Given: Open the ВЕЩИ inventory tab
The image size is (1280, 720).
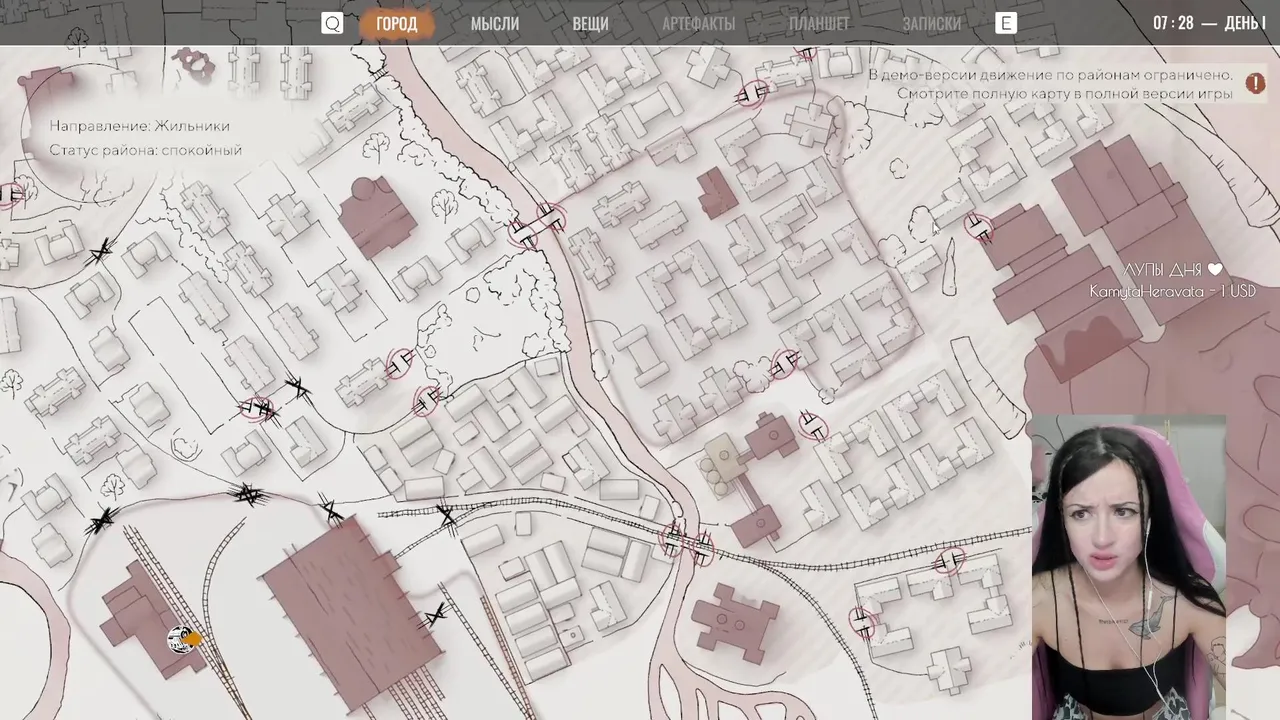Looking at the screenshot, I should (x=590, y=24).
